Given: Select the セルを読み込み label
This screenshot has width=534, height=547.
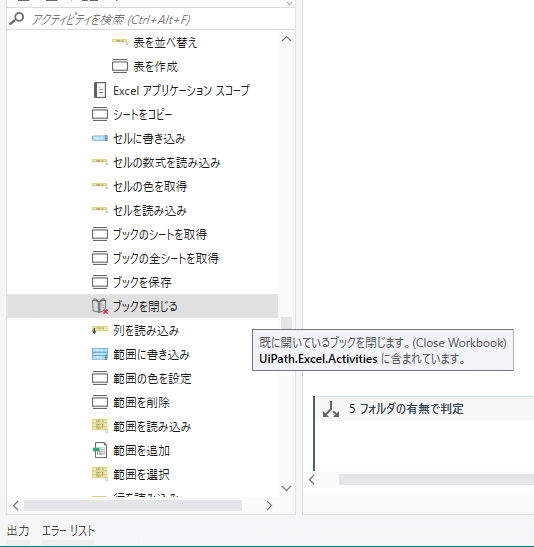Looking at the screenshot, I should (150, 211).
